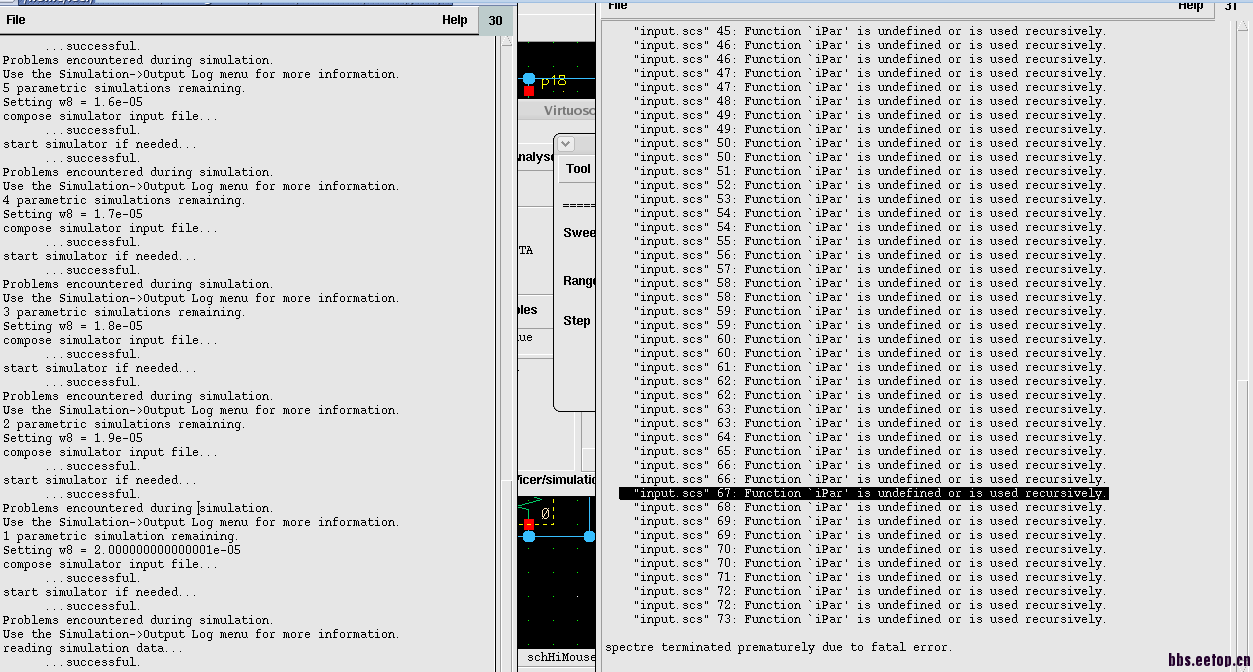The width and height of the screenshot is (1253, 672).
Task: Click error line "input.scs" 61
Action: (870, 367)
